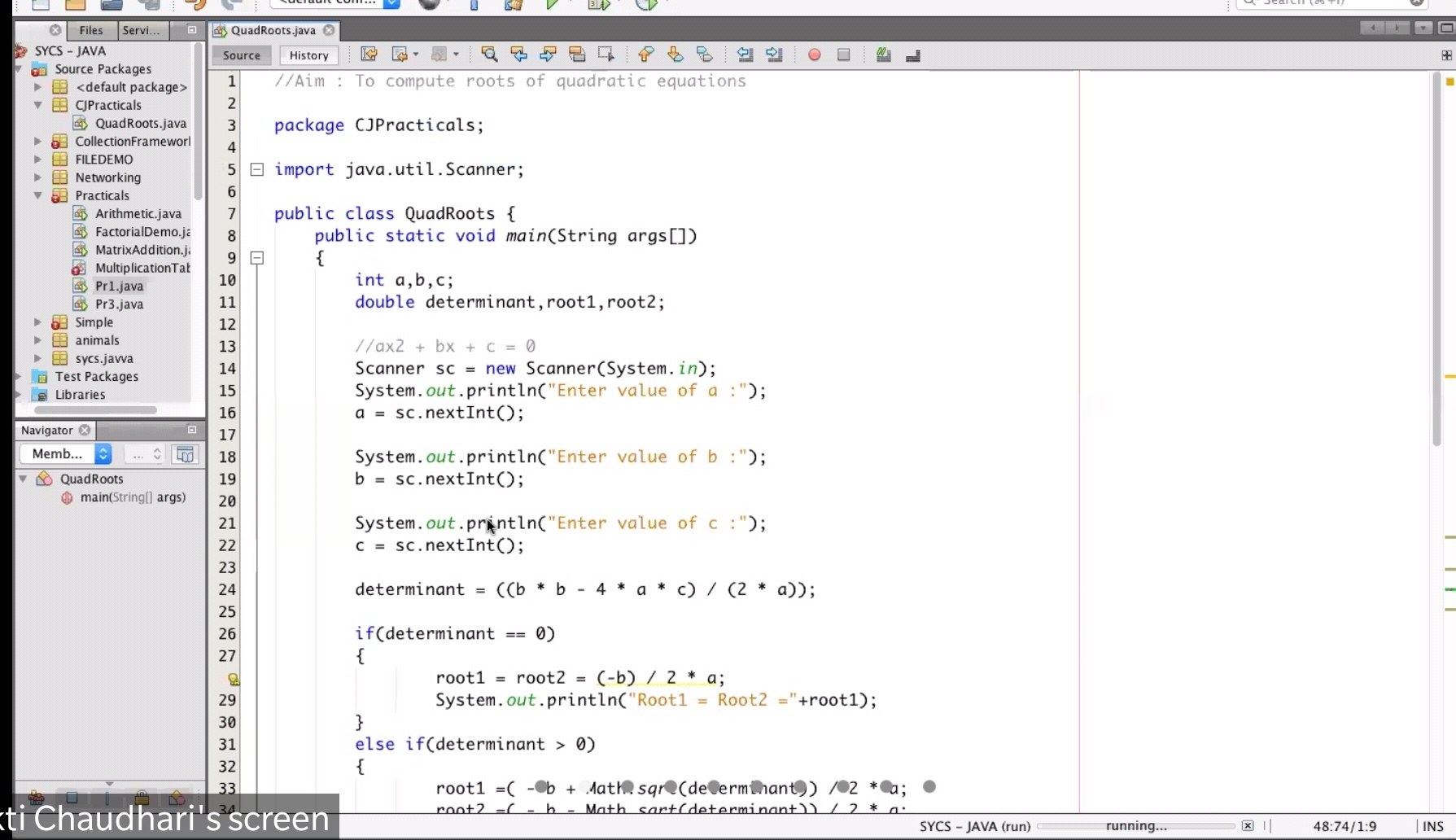Toggle the Rectangular Selection icon
This screenshot has height=840, width=1456.
(x=606, y=55)
